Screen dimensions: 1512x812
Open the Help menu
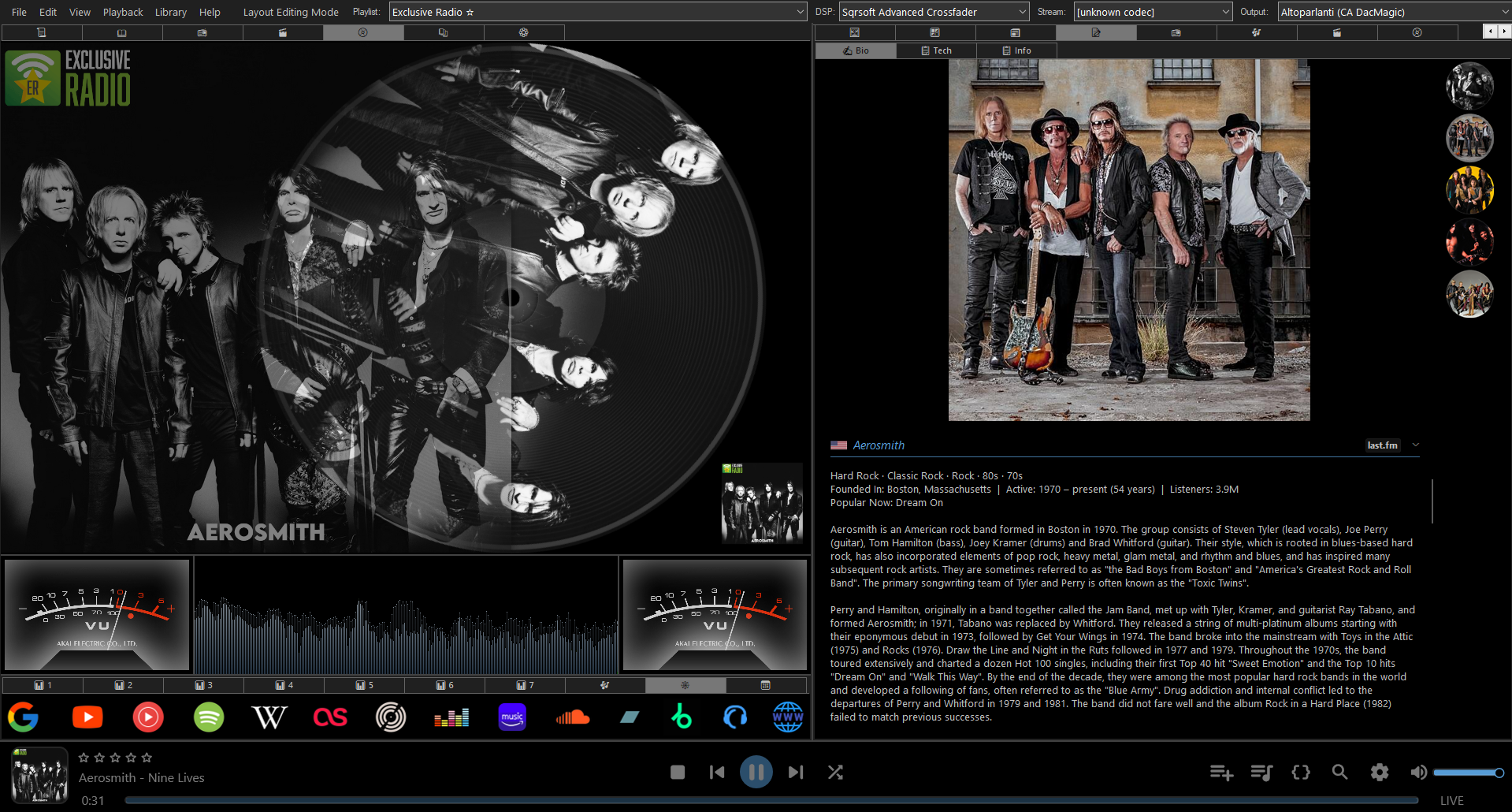click(x=210, y=12)
